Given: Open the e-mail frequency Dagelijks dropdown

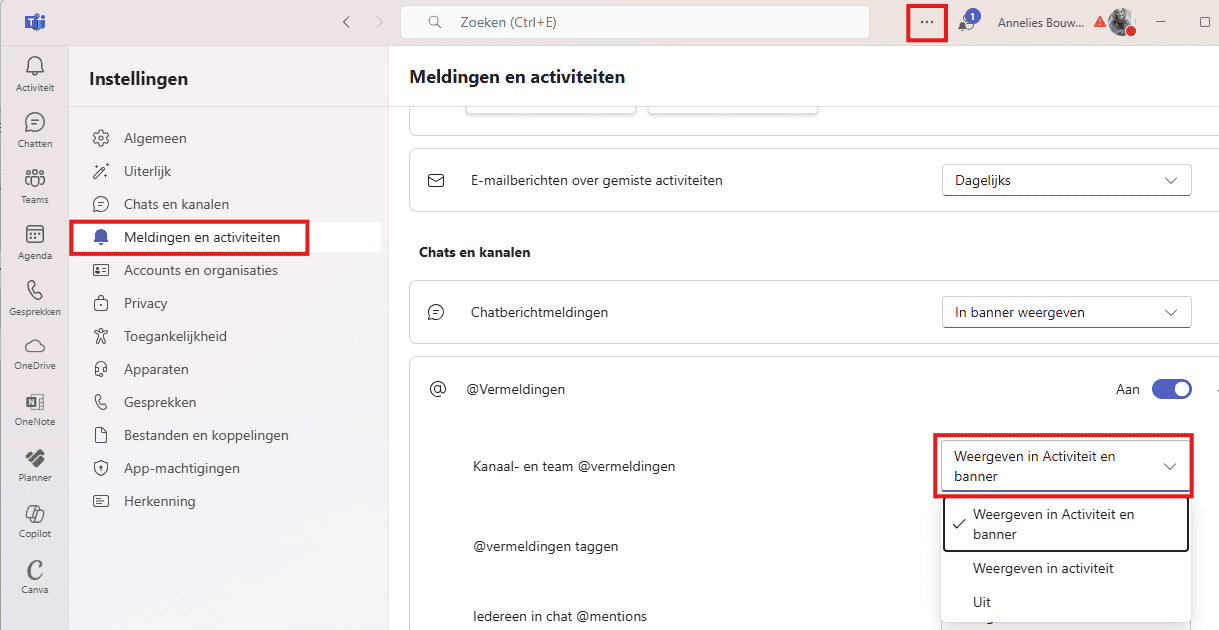Looking at the screenshot, I should pos(1066,181).
